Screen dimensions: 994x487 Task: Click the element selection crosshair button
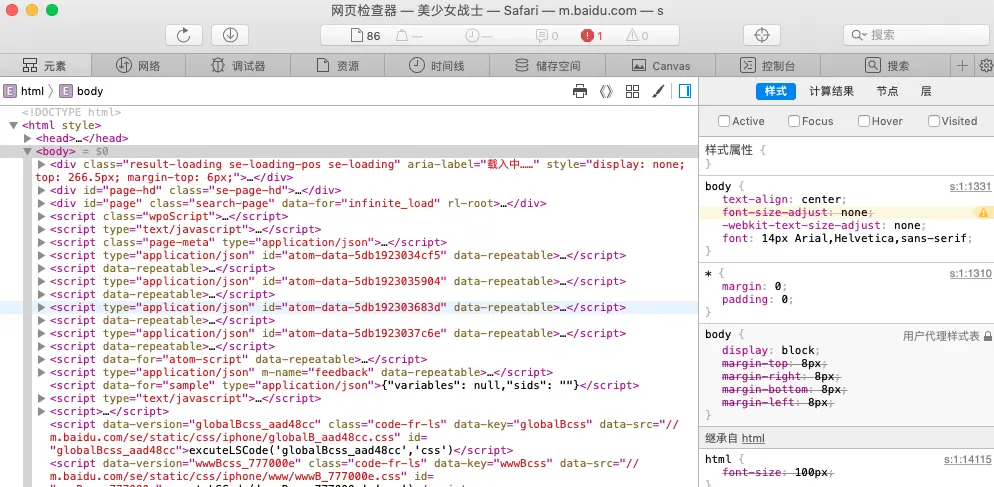pos(762,36)
